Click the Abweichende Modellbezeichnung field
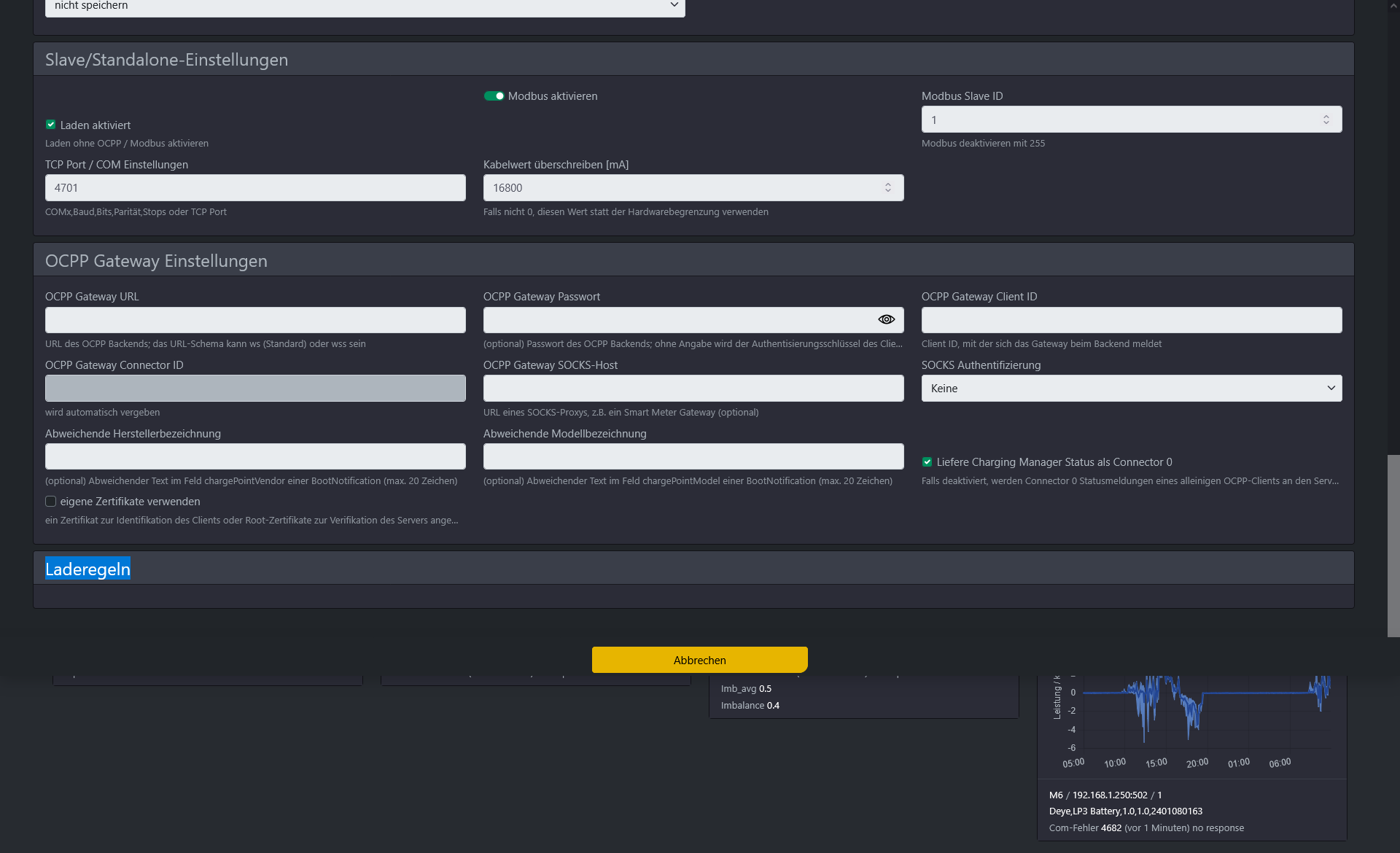Image resolution: width=1400 pixels, height=853 pixels. 693,457
